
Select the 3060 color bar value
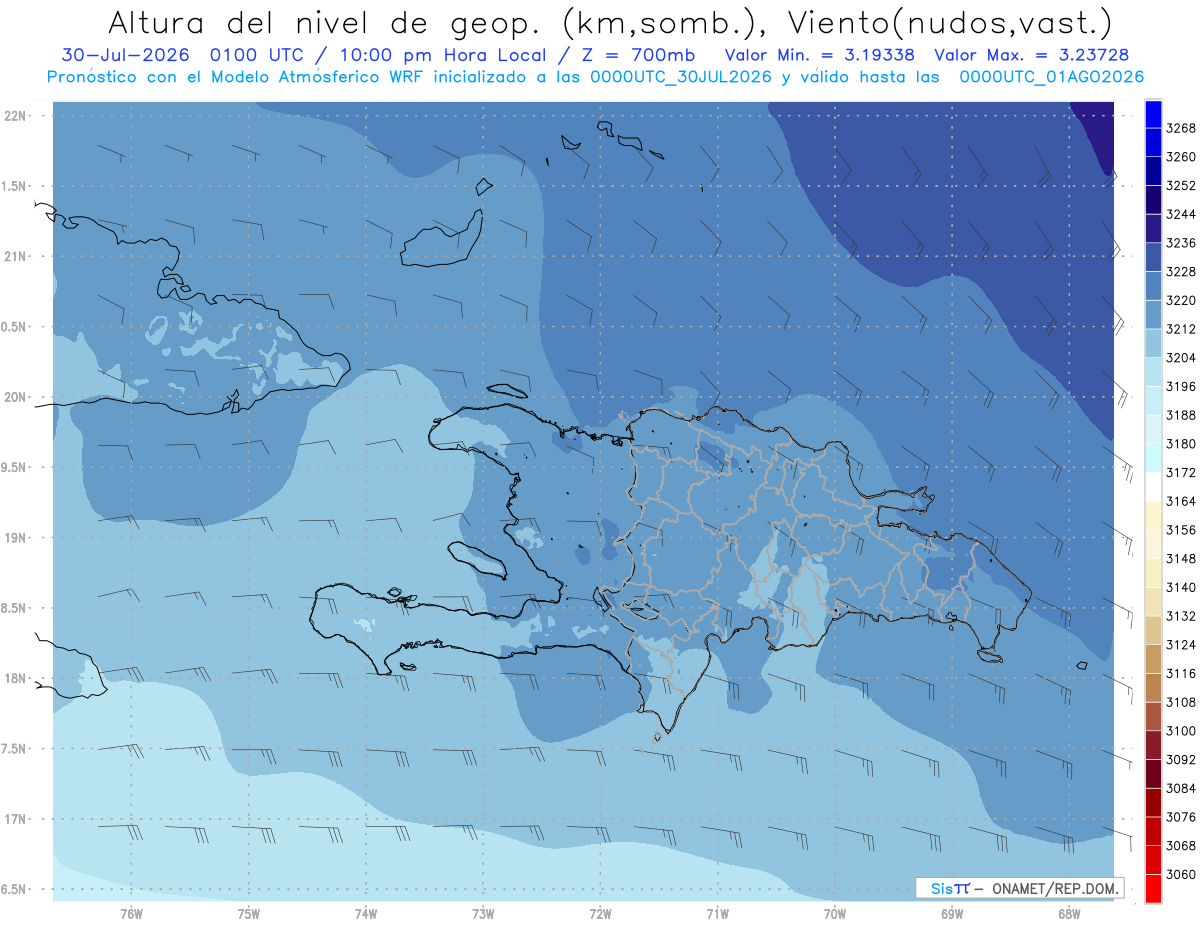coord(1181,874)
